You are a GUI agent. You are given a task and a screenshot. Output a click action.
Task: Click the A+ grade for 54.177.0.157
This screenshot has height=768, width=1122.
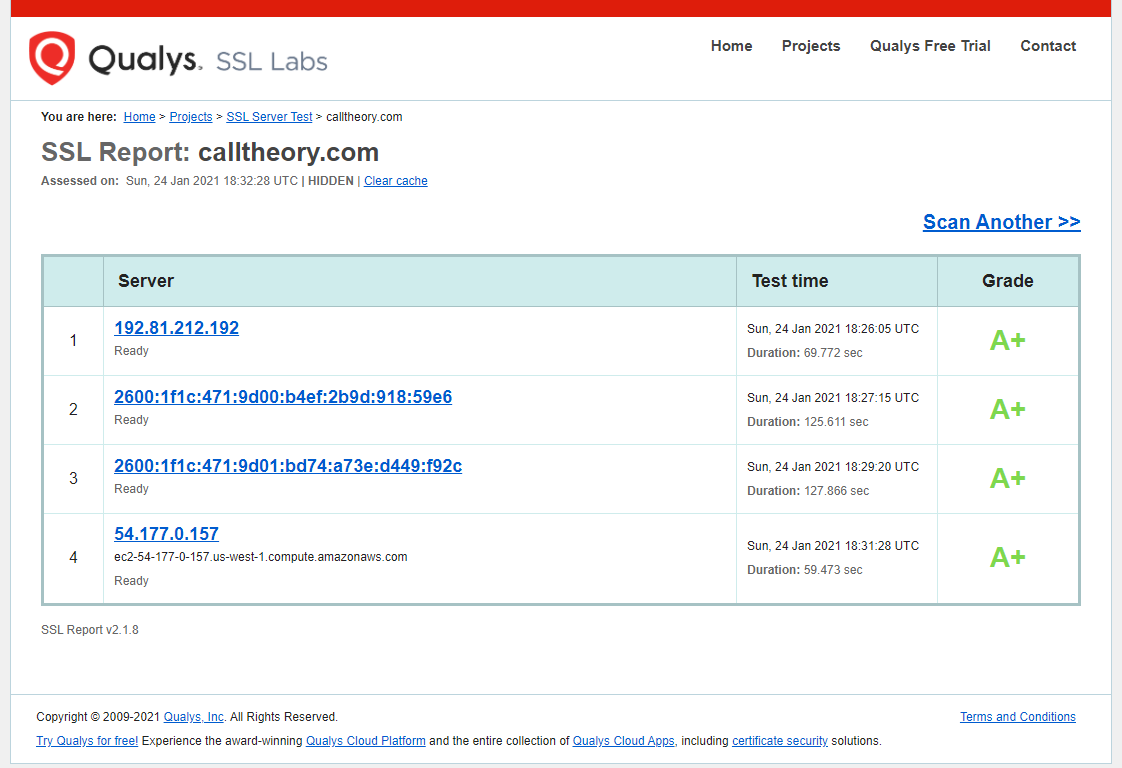pos(1008,557)
